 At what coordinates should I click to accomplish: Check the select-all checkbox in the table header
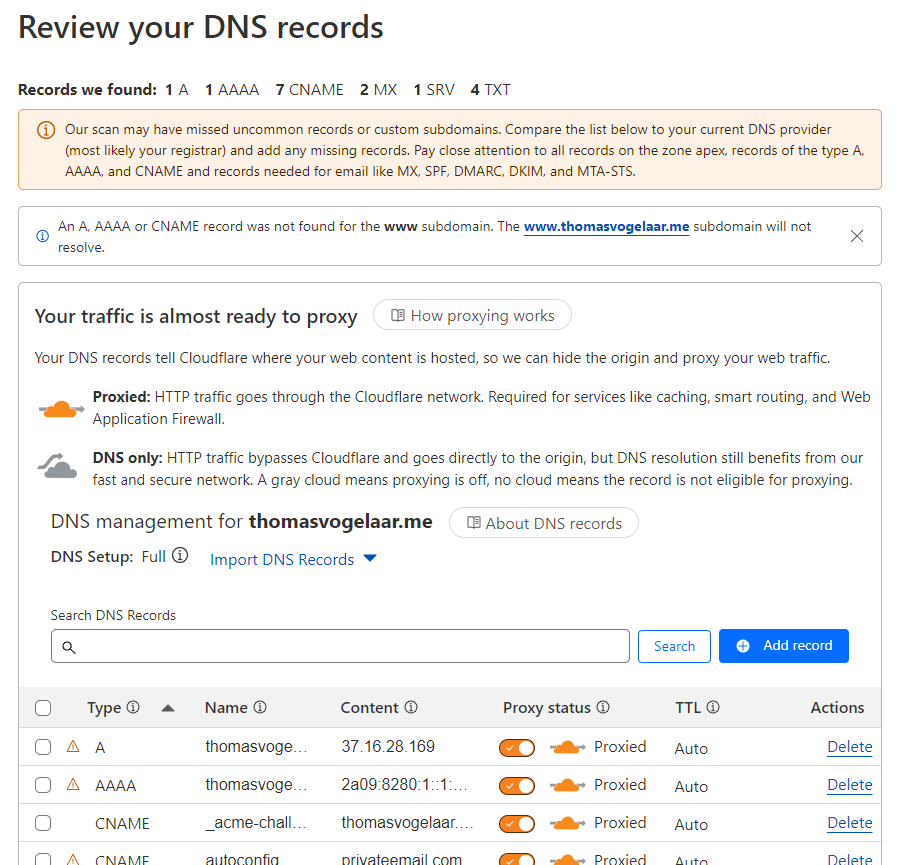pos(43,707)
